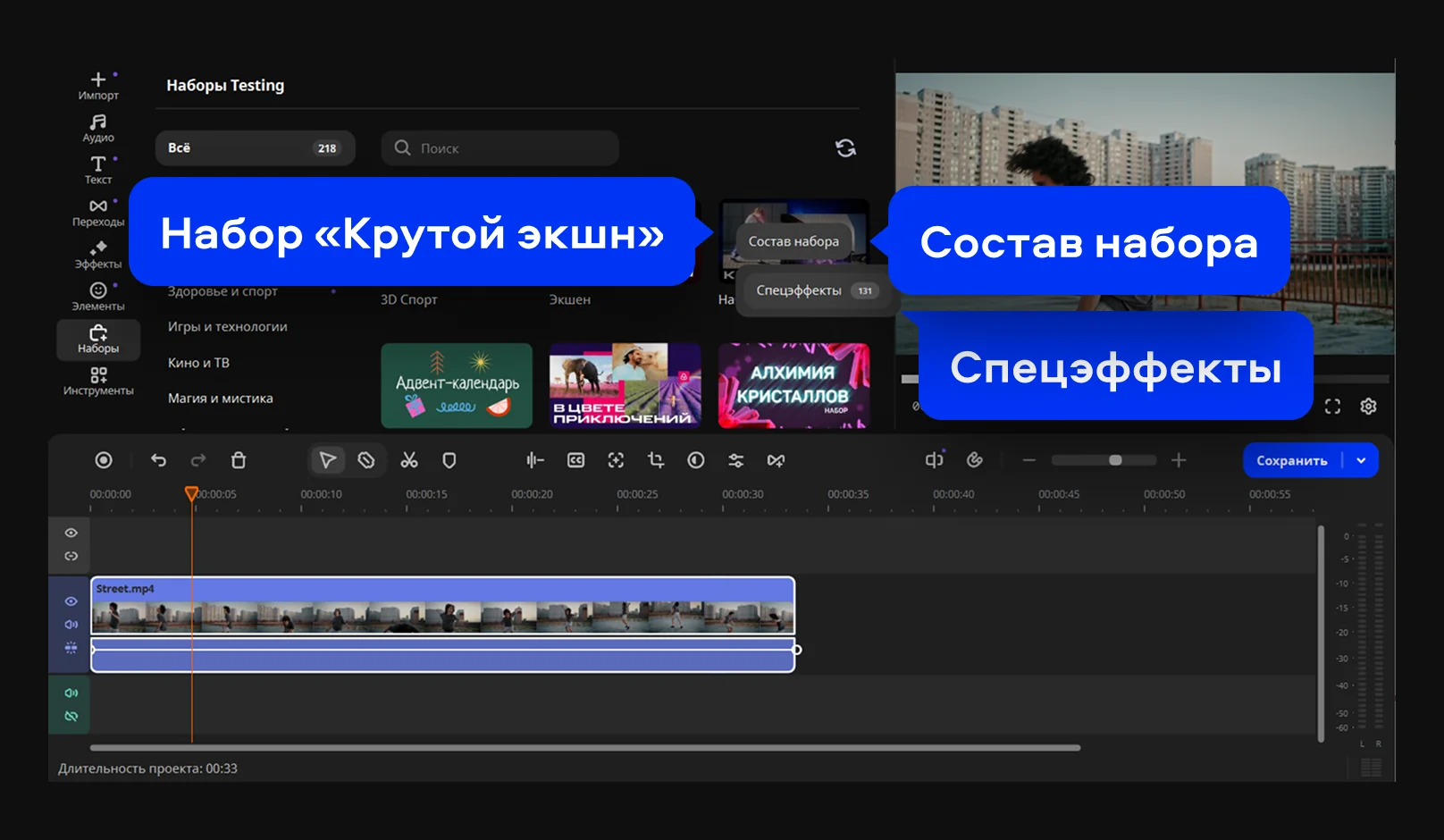
Task: Click the orange playhead marker
Action: click(191, 493)
